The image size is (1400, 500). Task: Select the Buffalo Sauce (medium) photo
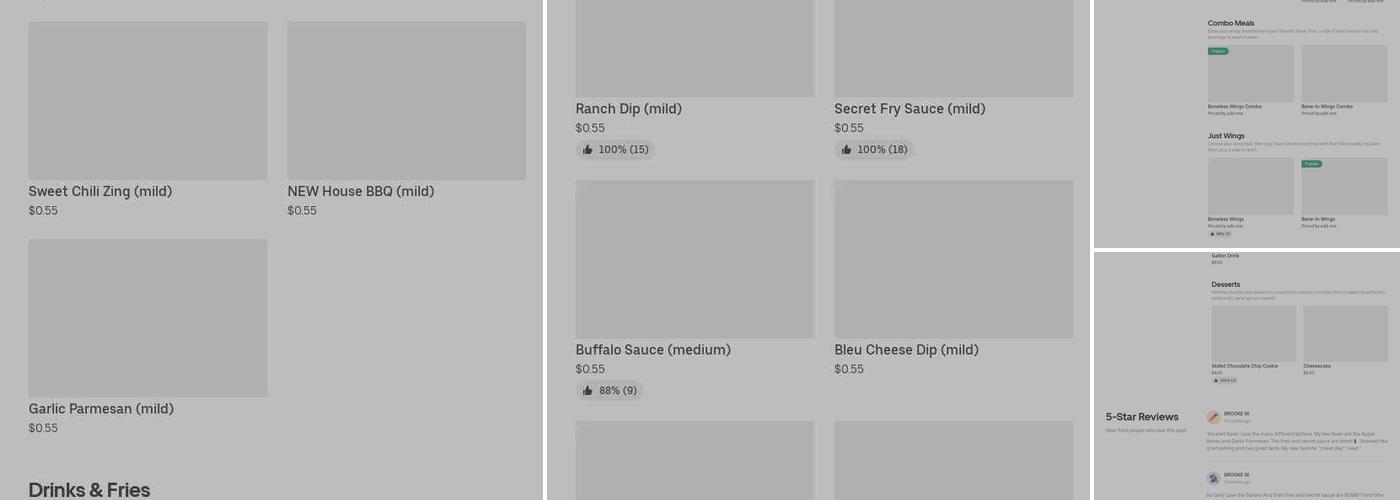(x=694, y=259)
